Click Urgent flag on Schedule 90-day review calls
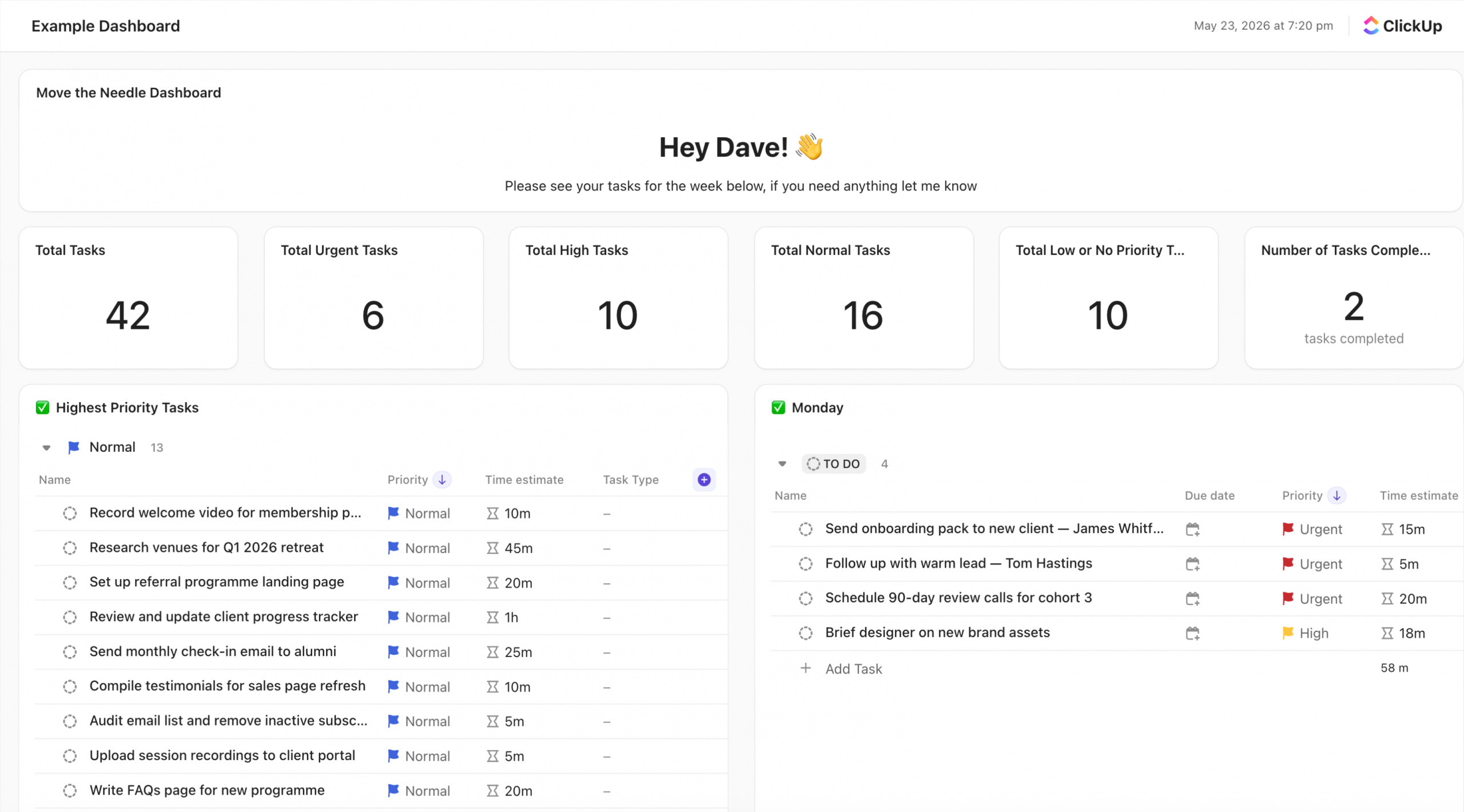 [1288, 599]
